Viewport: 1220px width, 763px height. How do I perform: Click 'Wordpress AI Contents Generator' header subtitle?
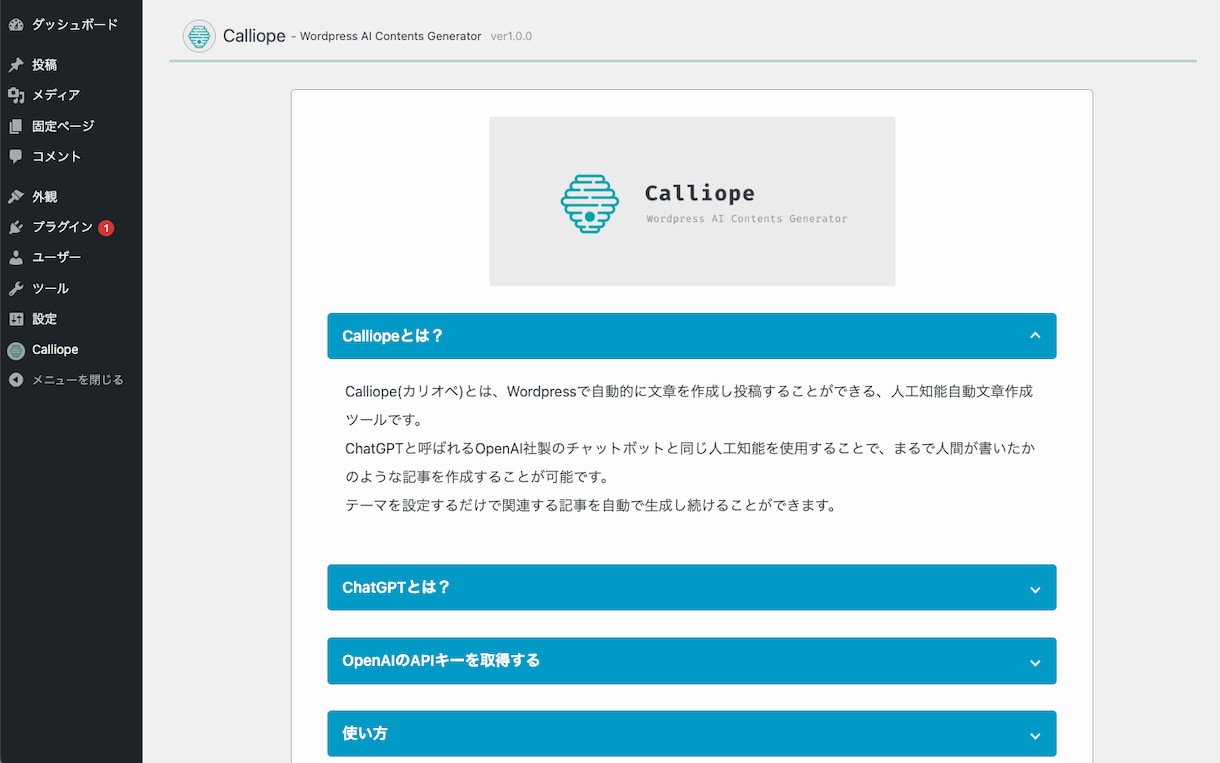pos(390,36)
